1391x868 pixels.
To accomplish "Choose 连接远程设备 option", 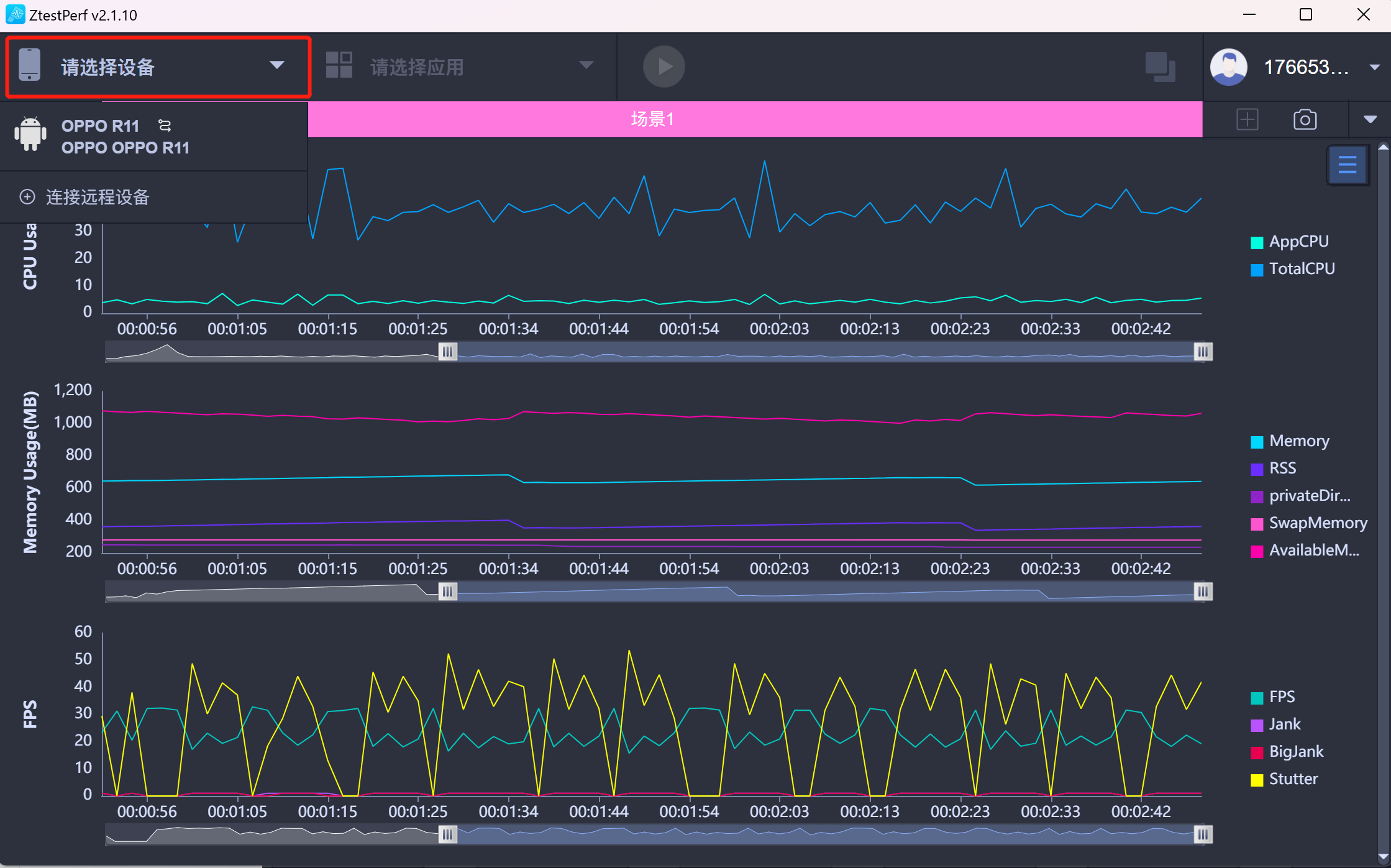I will [153, 197].
